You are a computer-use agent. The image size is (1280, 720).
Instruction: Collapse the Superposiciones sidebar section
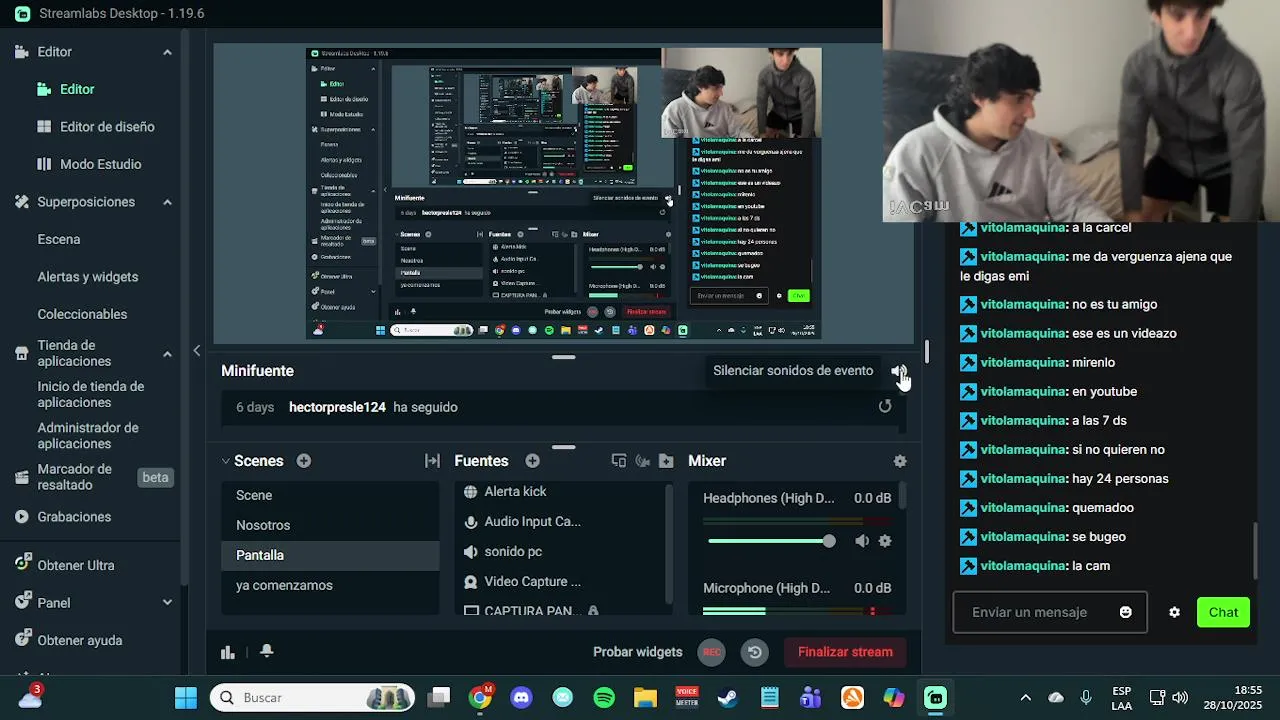click(167, 202)
